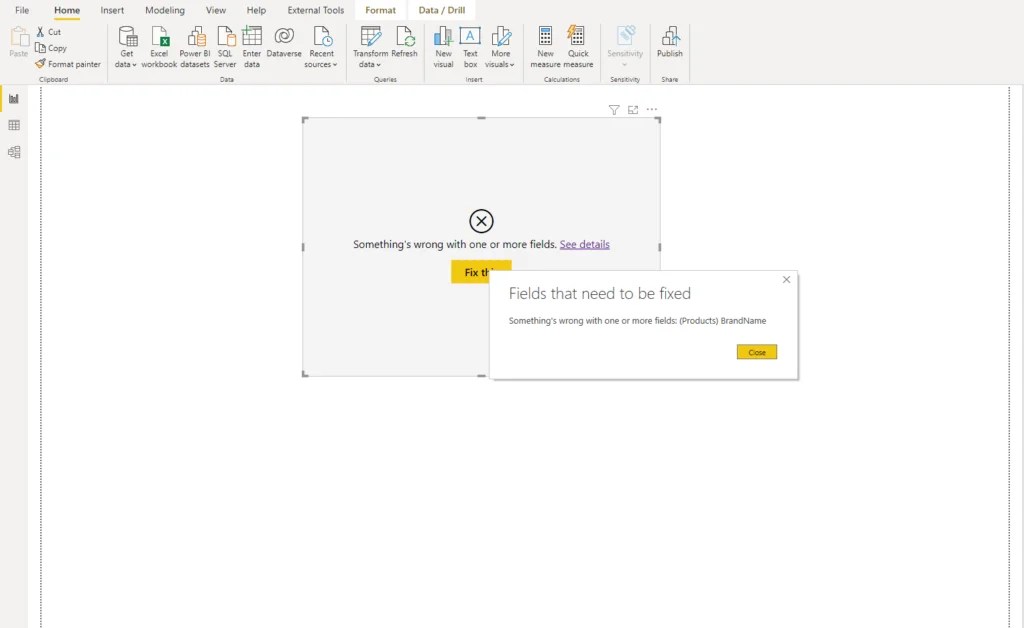Switch to the Modeling ribbon tab
1024x628 pixels.
pos(164,10)
